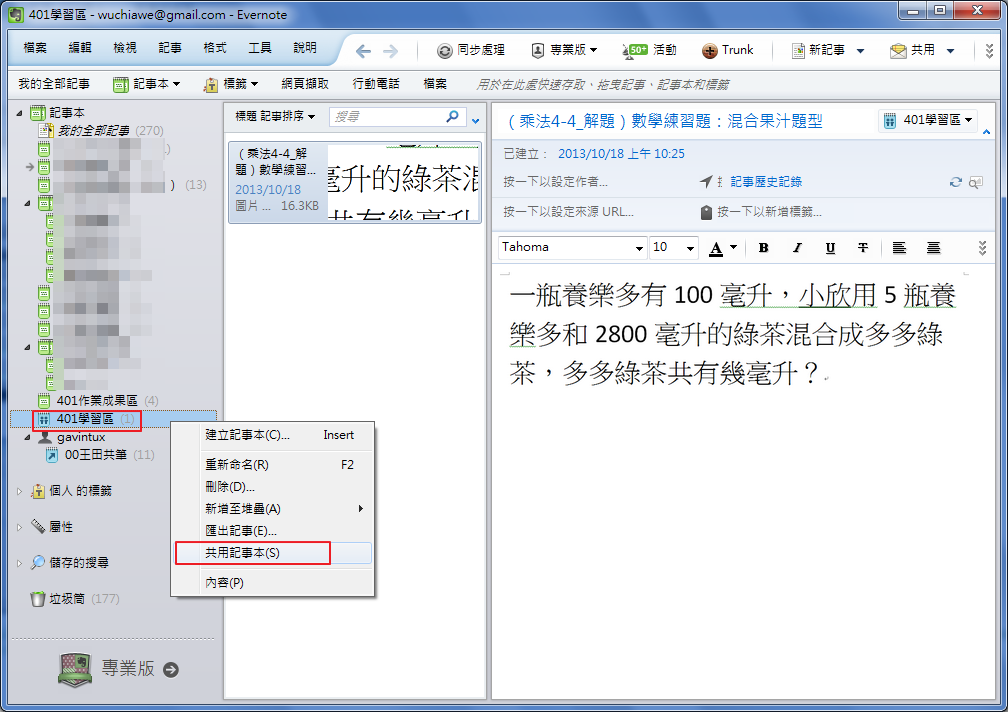Select 共用記事本(S) in context menu

(242, 553)
